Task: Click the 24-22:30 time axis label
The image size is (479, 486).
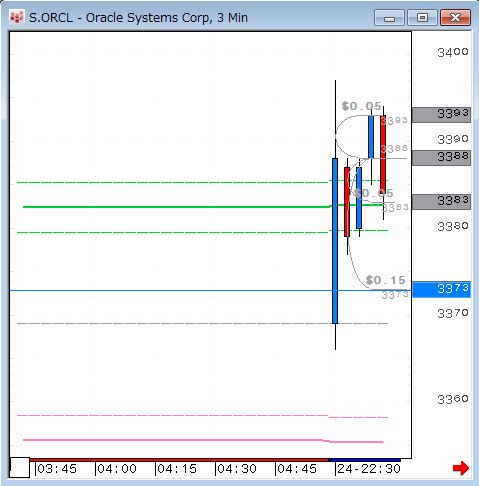Action: [x=369, y=469]
